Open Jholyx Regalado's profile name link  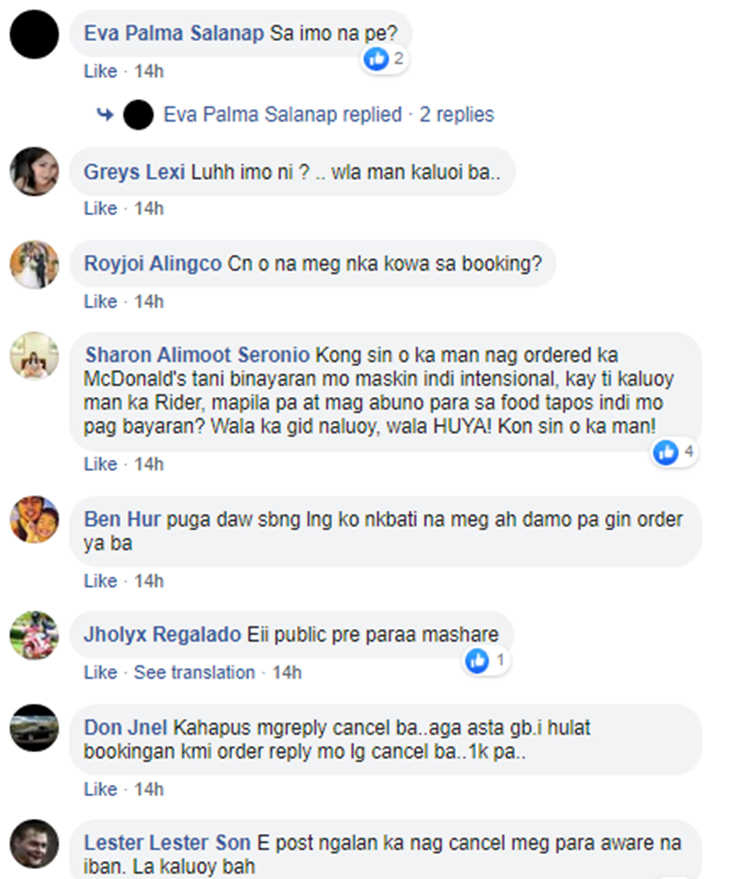tap(162, 635)
